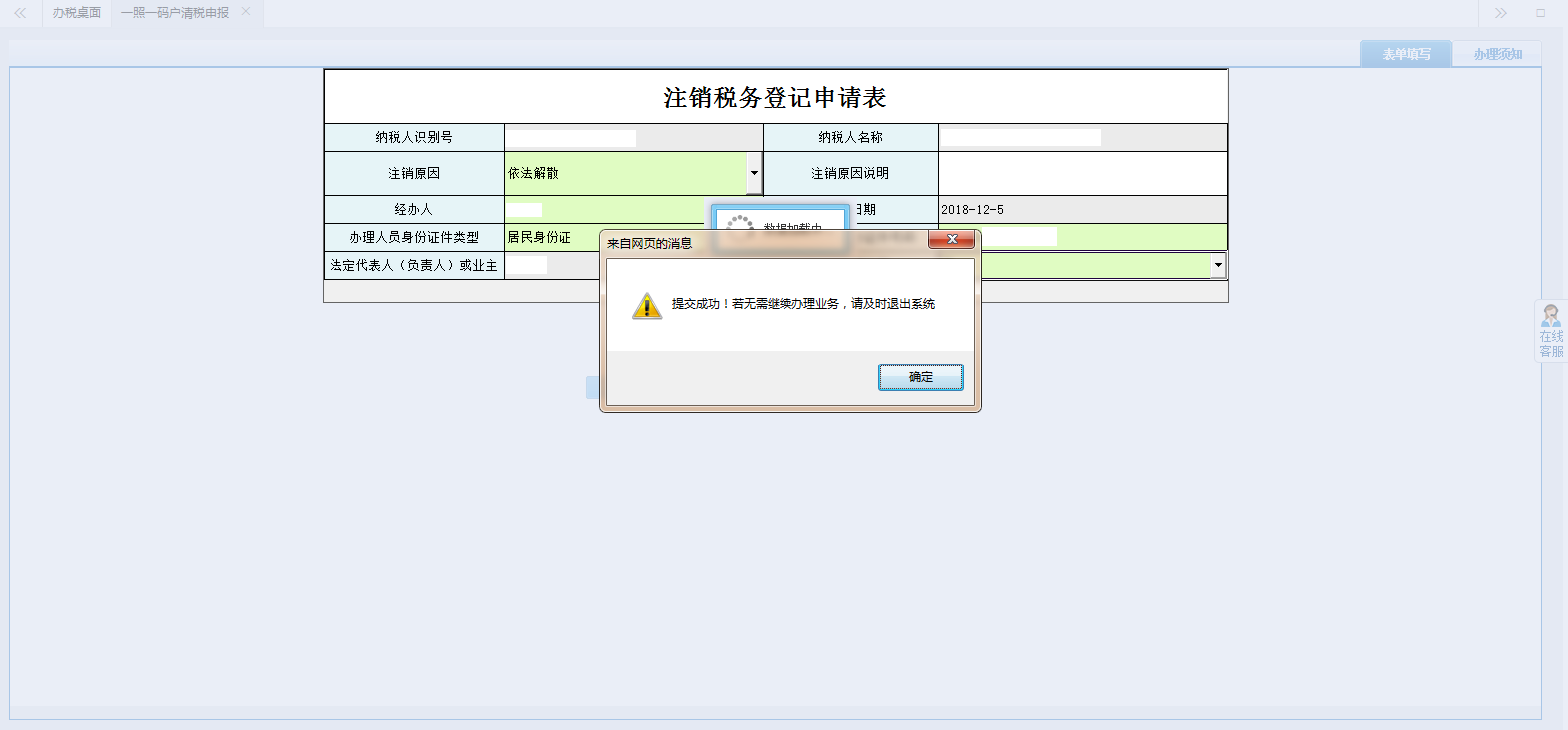Click the maximize square icon at top right
Image resolution: width=1568 pixels, height=730 pixels.
1540,13
